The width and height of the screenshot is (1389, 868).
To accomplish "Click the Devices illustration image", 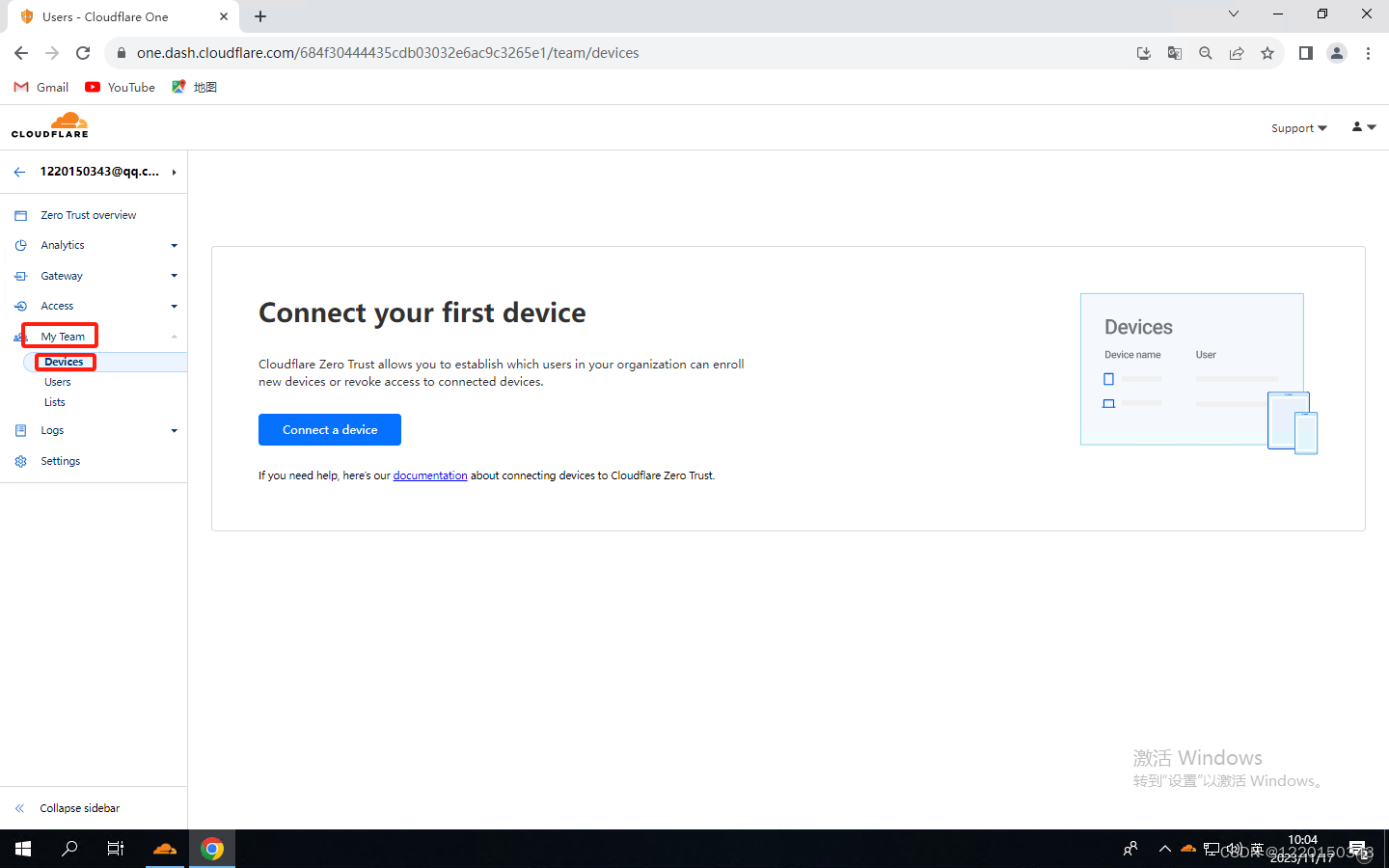I will (1199, 373).
